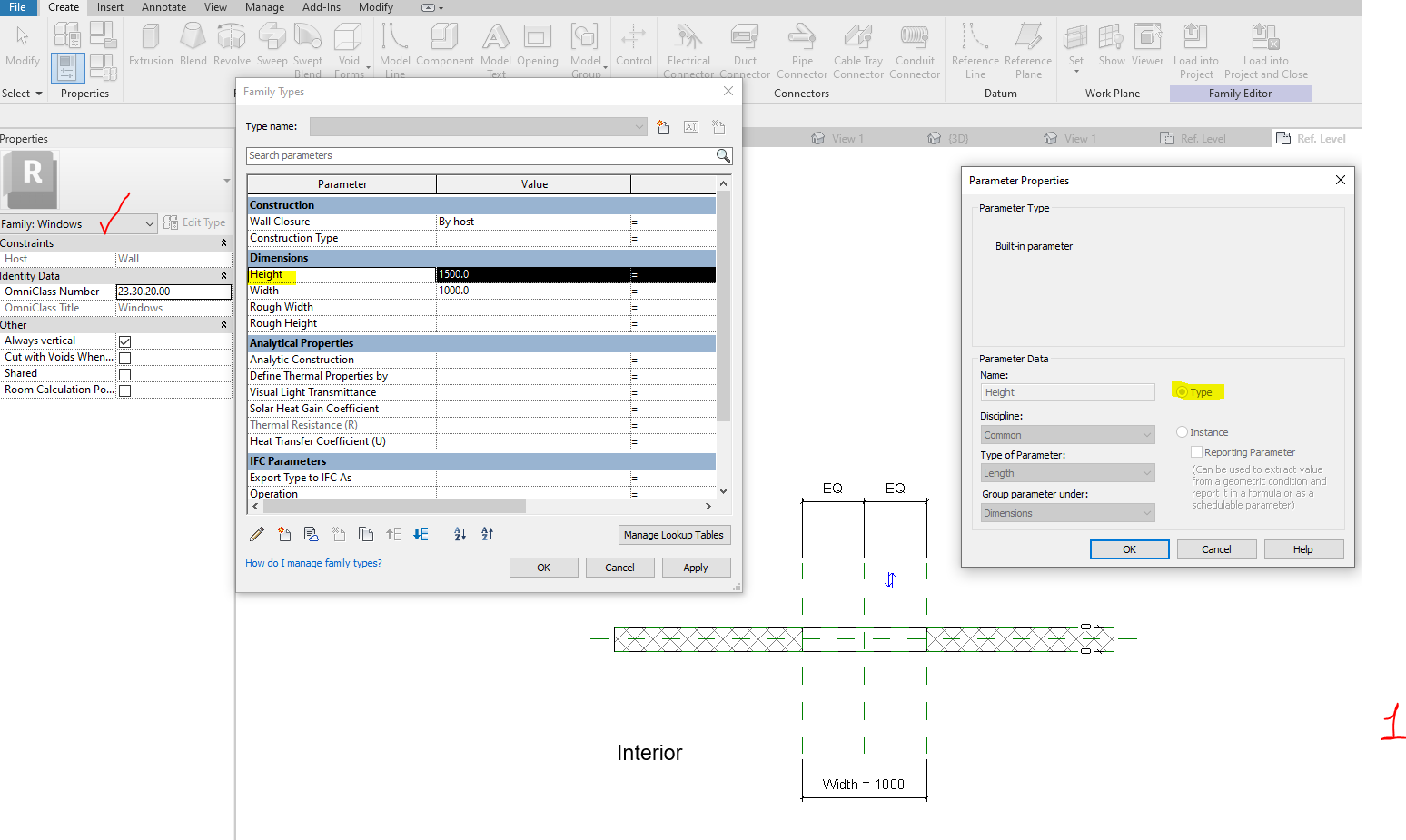Enable Room Calculation Point checkbox
The height and width of the screenshot is (840, 1406).
125,390
